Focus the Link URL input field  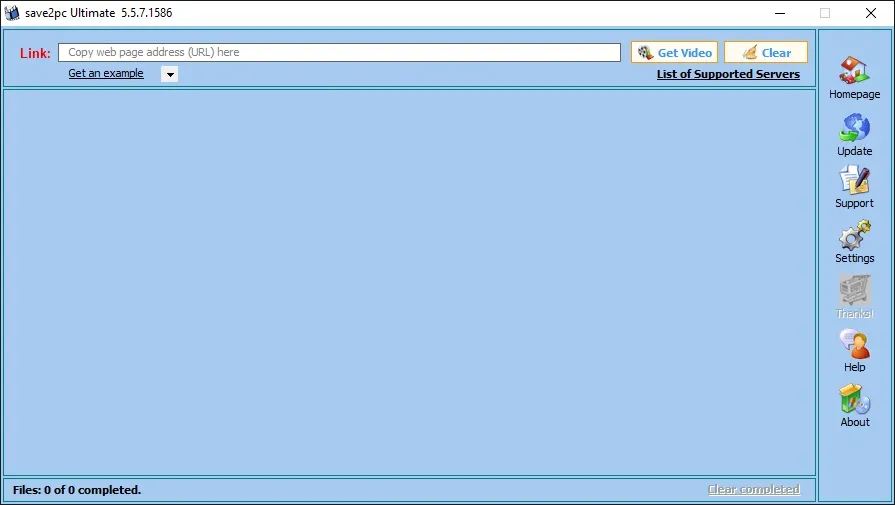coord(339,52)
